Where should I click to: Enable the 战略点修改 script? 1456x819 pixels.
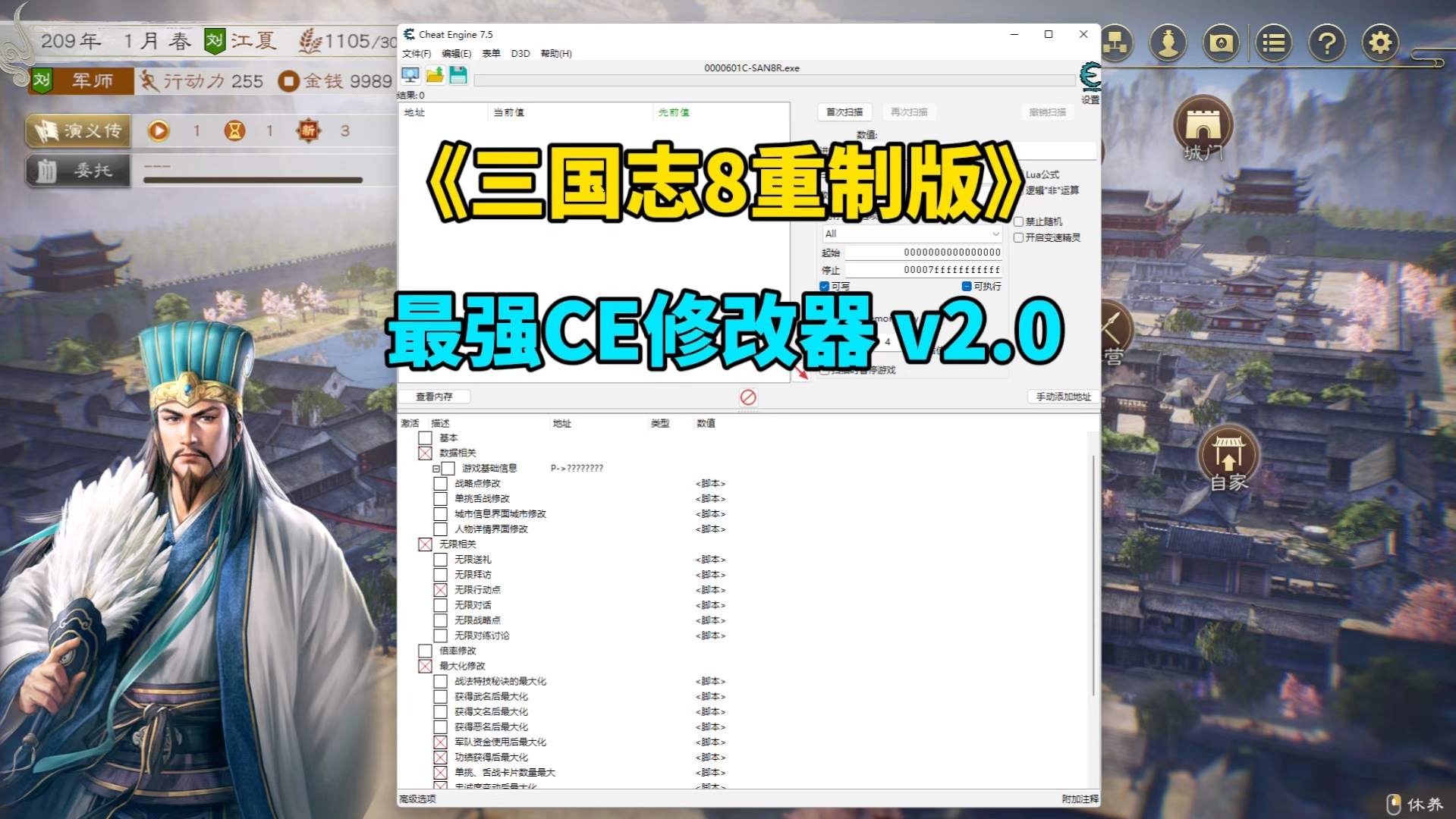(440, 484)
